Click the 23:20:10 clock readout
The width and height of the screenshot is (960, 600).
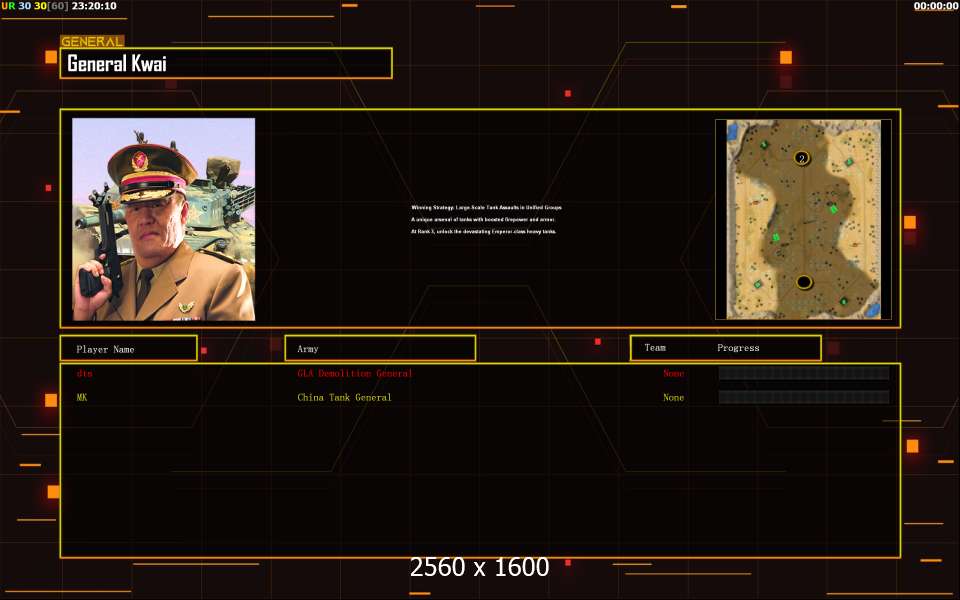coord(94,6)
